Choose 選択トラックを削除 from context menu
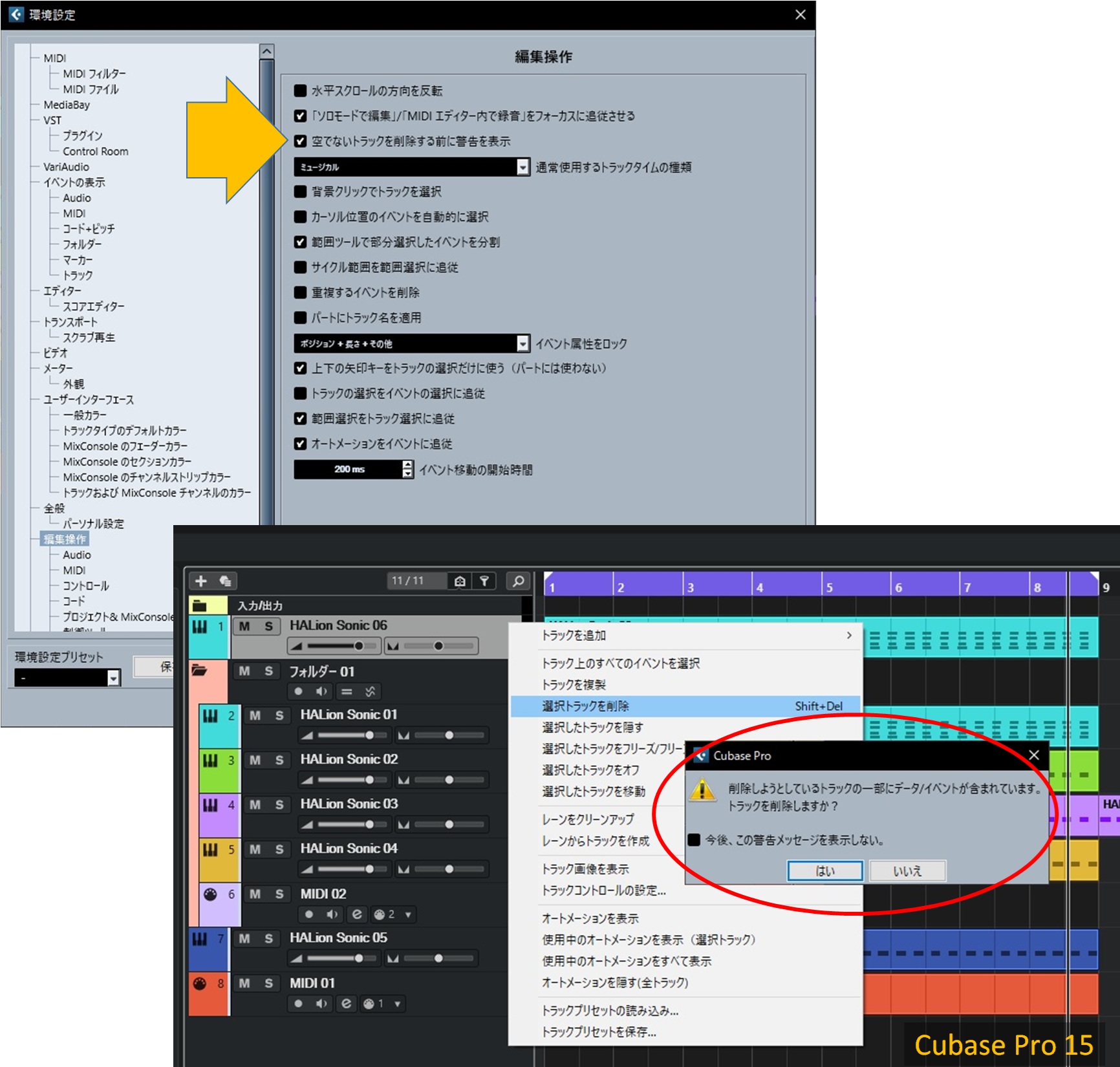The height and width of the screenshot is (1067, 1120). click(585, 706)
